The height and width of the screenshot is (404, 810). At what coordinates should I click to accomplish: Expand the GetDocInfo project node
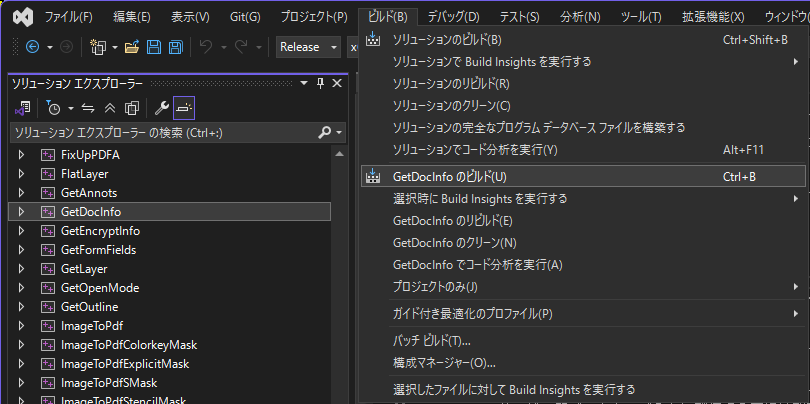[21, 212]
